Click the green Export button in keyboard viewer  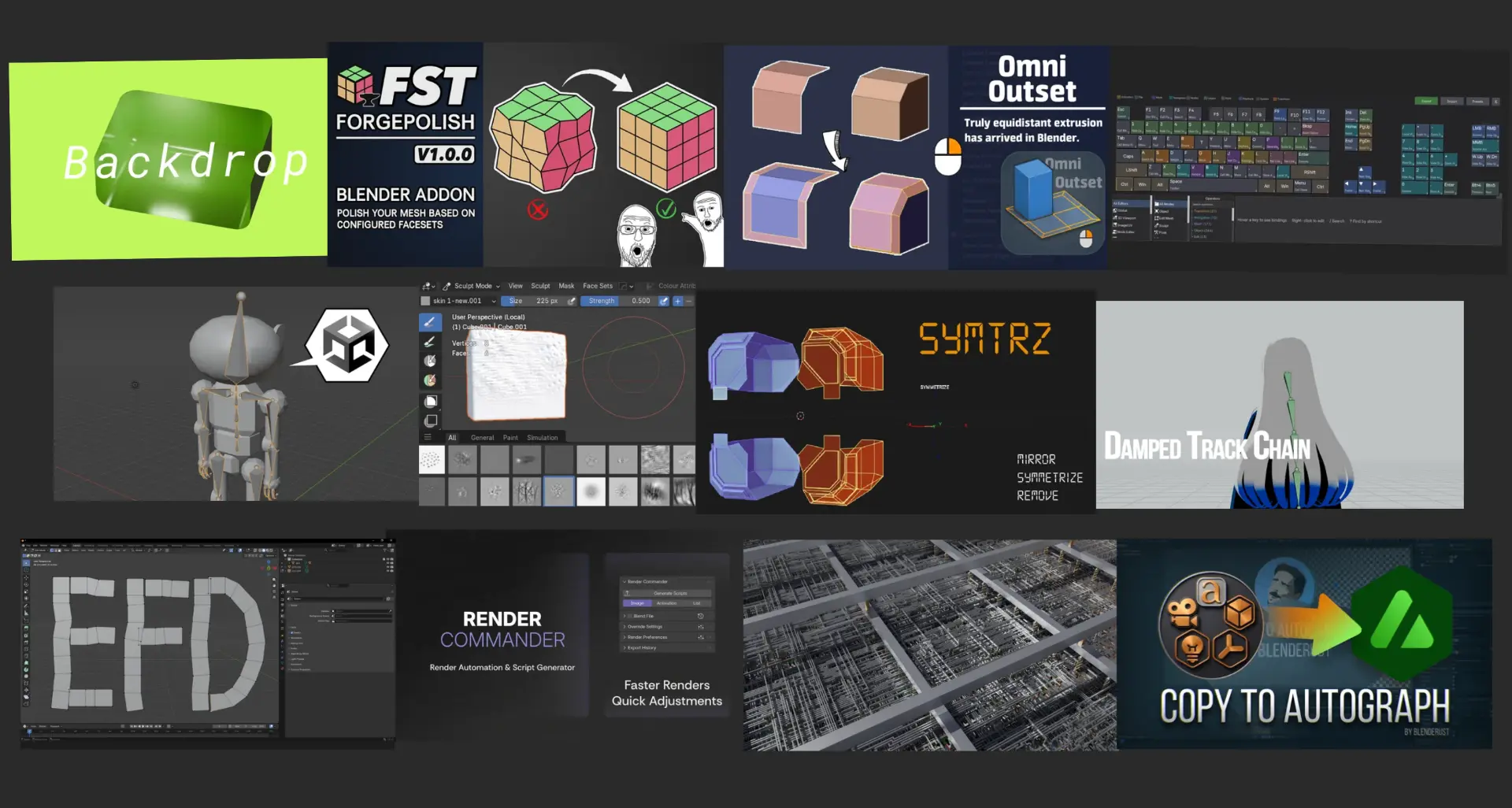click(x=1426, y=101)
